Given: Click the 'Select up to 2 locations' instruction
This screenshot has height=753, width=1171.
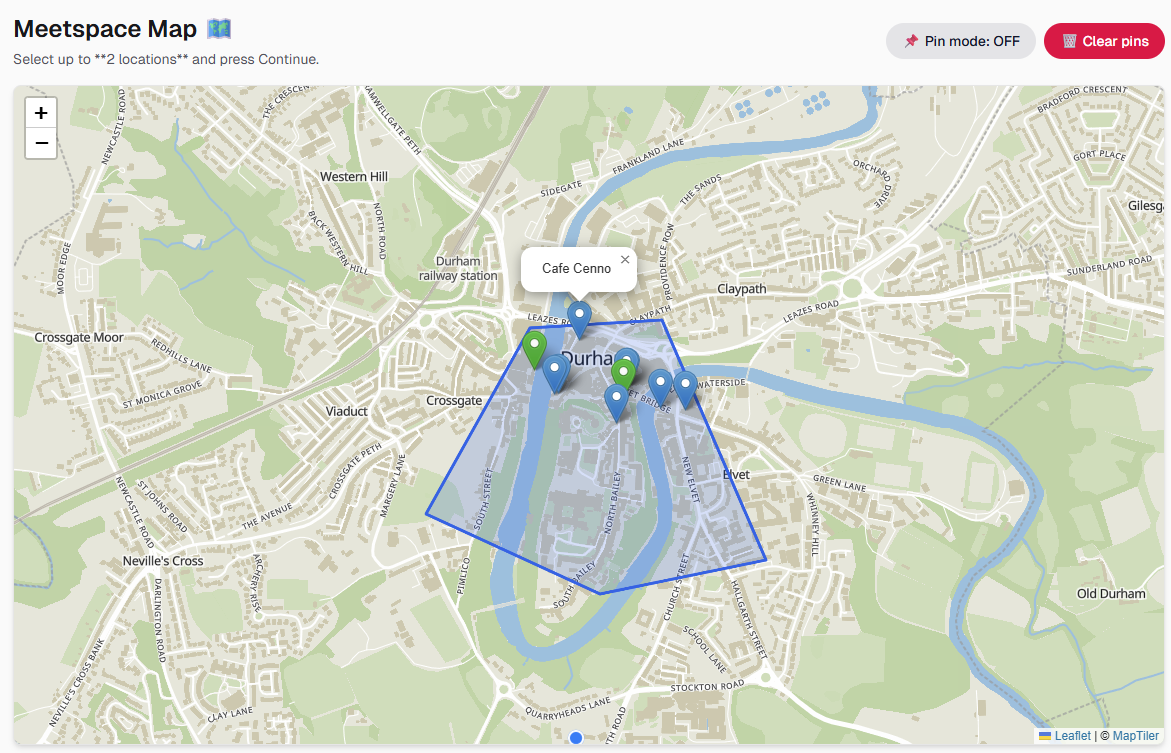Looking at the screenshot, I should point(166,59).
